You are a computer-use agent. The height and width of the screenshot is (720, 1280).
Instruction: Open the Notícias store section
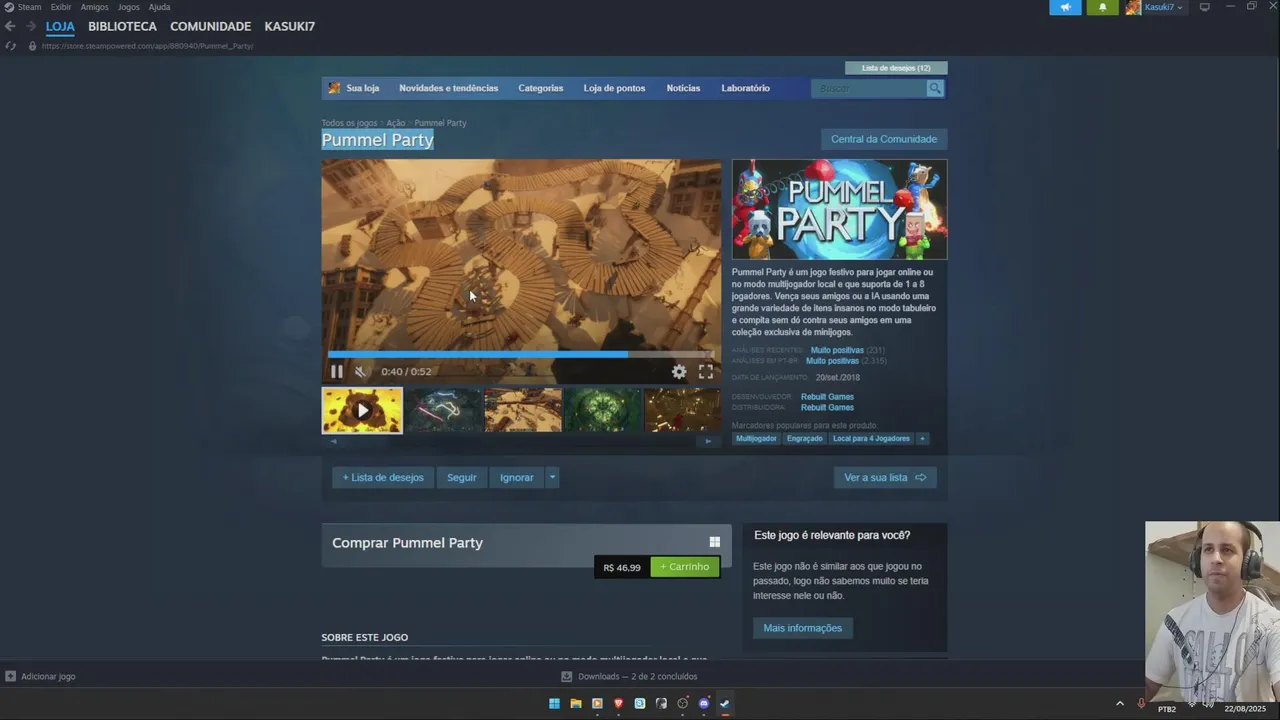pyautogui.click(x=683, y=88)
